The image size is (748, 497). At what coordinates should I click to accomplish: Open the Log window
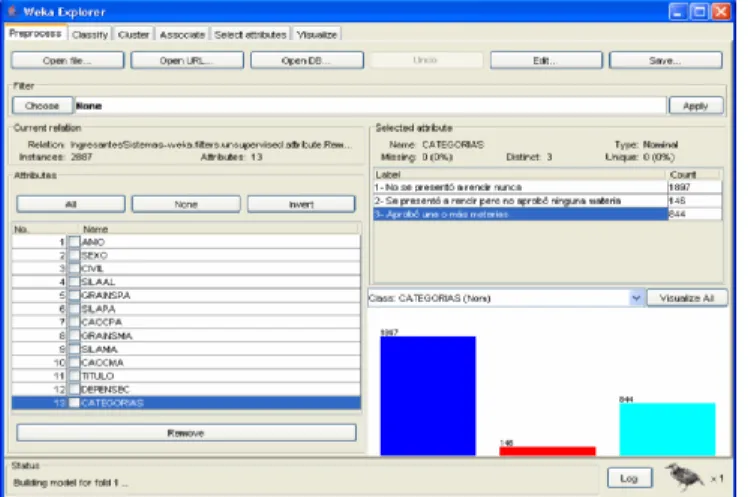(x=629, y=478)
